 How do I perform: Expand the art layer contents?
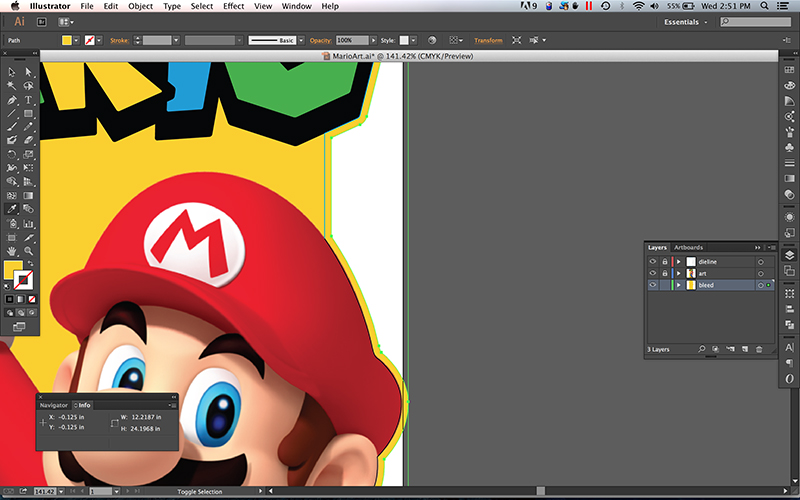click(679, 273)
